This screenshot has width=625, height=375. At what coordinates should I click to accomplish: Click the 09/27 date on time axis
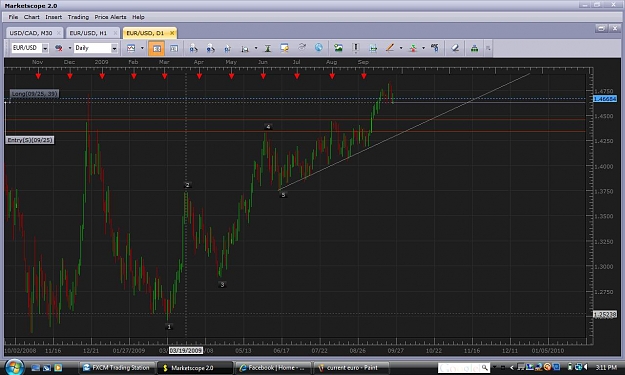(395, 351)
